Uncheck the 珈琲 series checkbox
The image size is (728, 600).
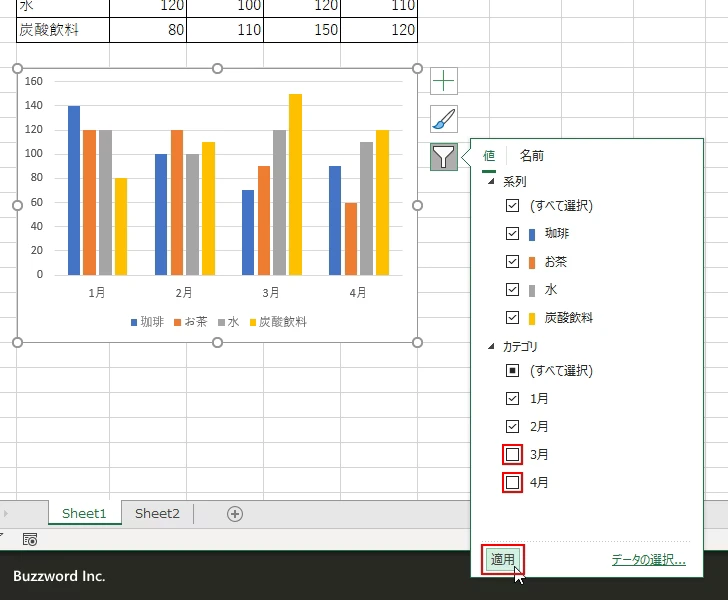pos(512,233)
